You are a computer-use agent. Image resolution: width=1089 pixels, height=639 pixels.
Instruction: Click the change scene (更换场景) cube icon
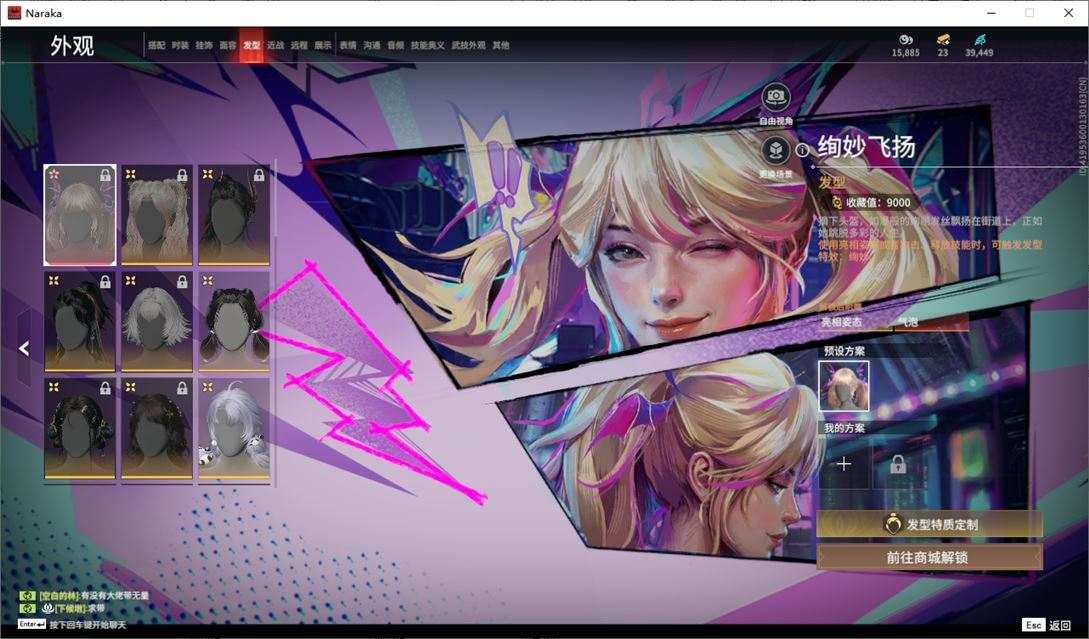(x=776, y=150)
